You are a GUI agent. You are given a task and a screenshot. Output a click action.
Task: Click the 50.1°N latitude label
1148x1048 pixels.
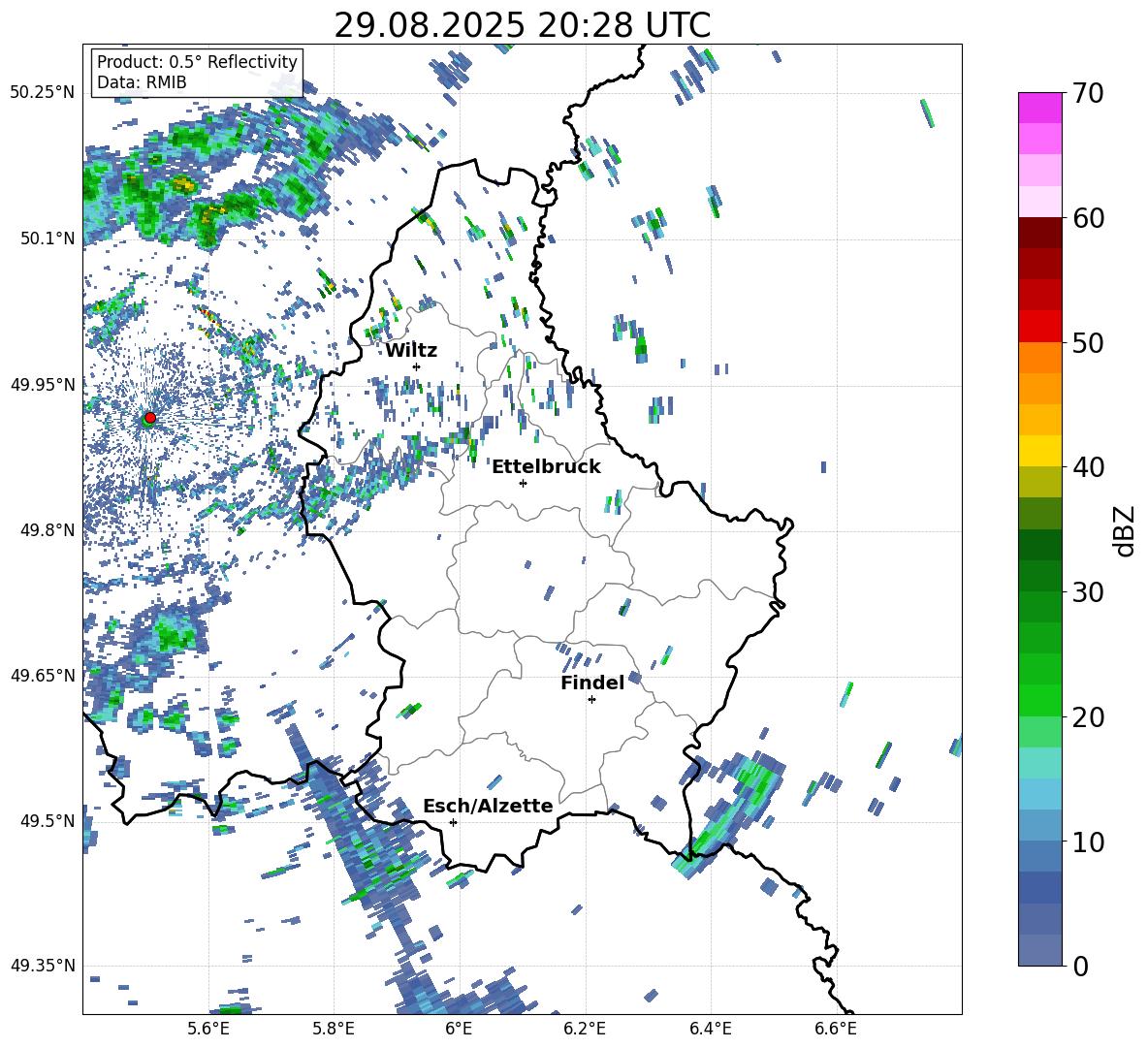coord(48,238)
